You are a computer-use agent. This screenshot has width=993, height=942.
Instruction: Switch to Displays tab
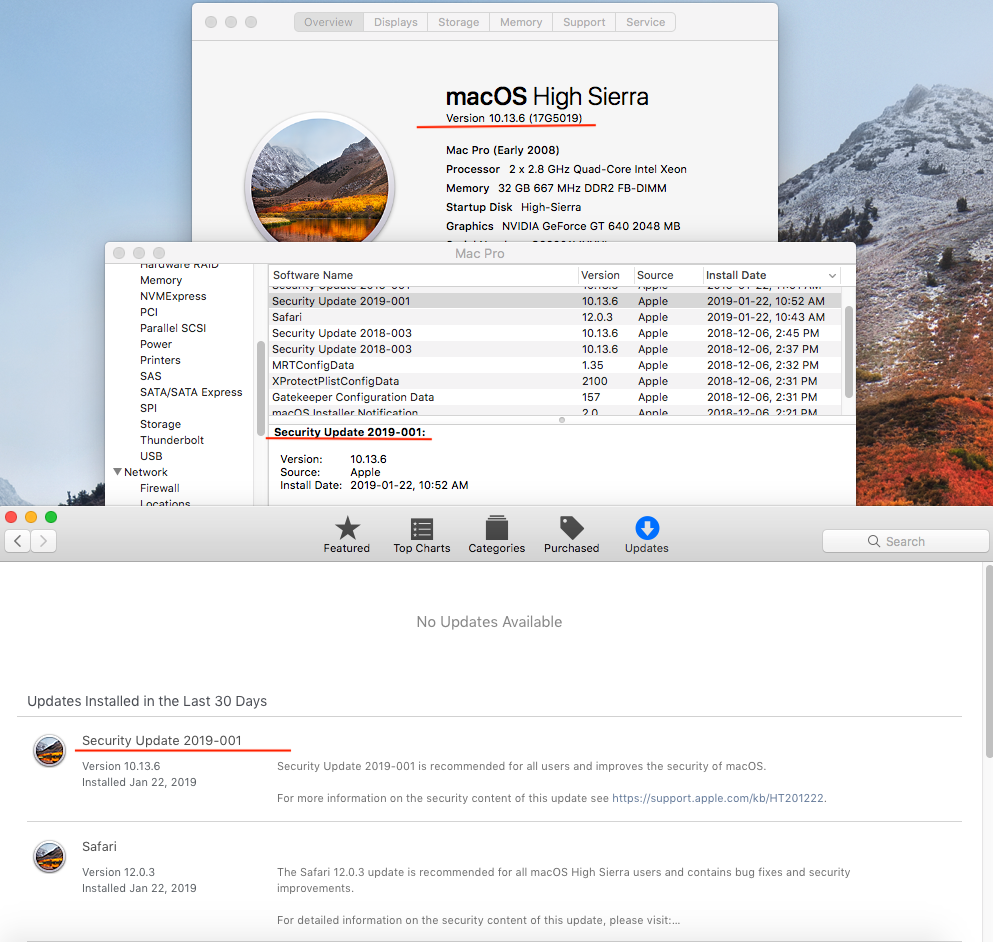[x=396, y=22]
